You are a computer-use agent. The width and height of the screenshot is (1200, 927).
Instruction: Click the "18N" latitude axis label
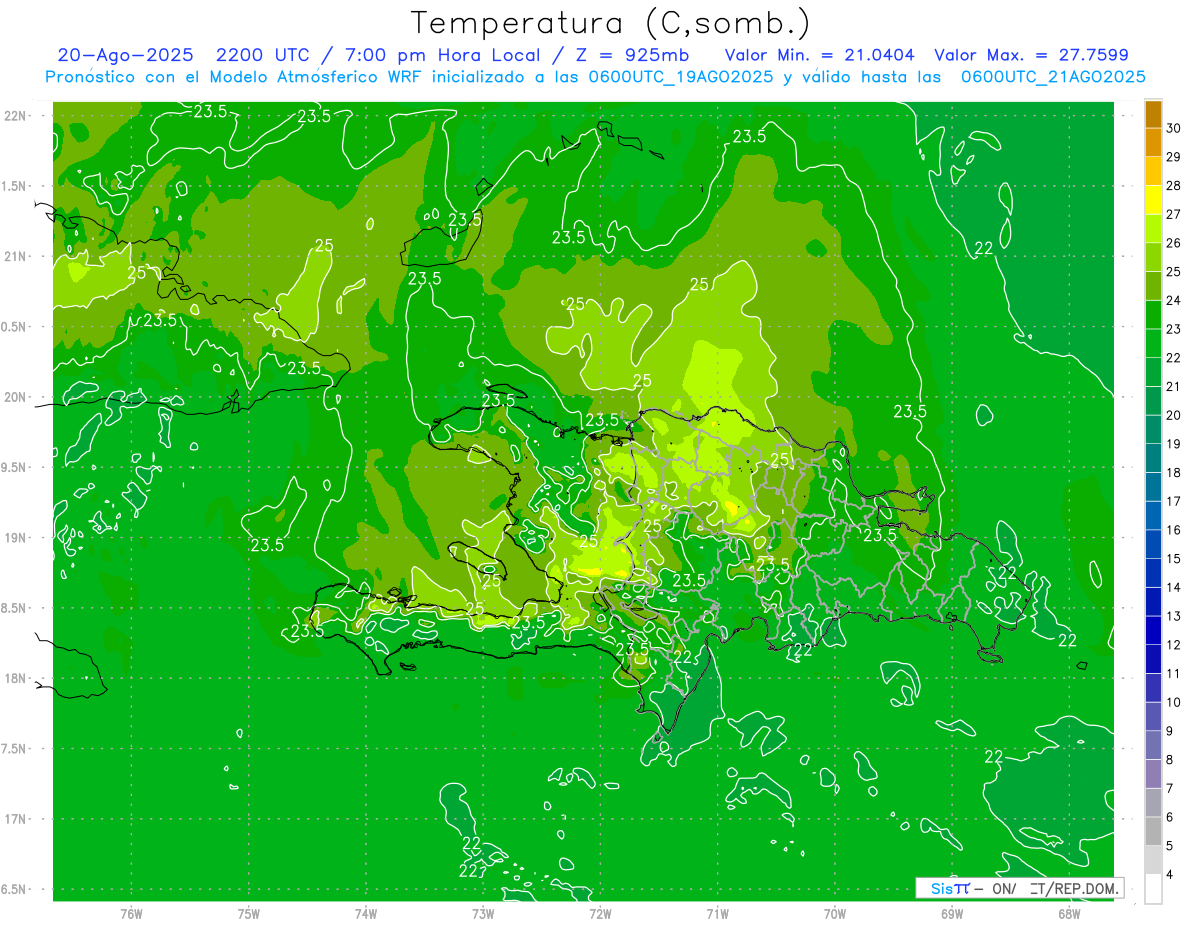[x=15, y=678]
